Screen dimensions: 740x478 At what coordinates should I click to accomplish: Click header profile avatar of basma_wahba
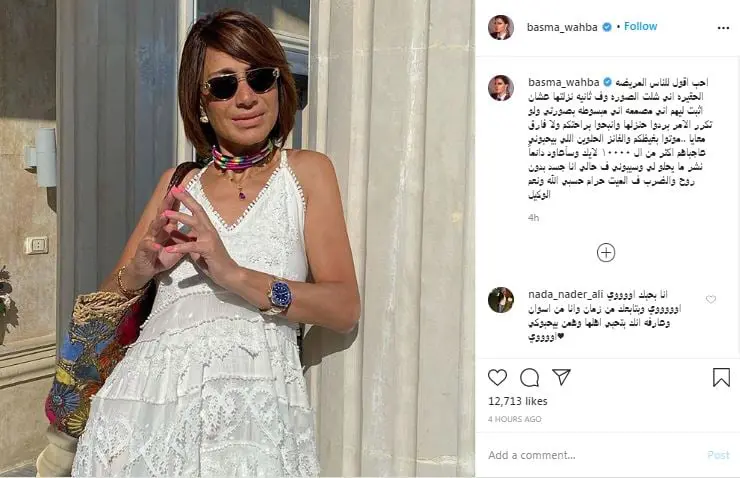(501, 27)
